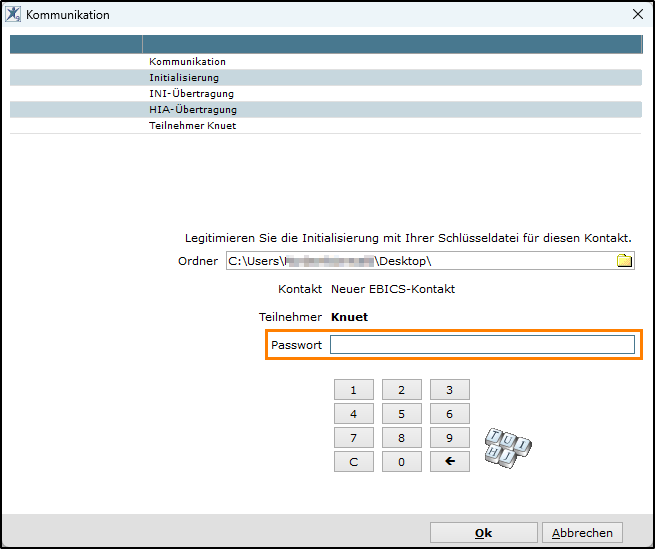655x549 pixels.
Task: Click the bold Knuet participant name
Action: [349, 317]
